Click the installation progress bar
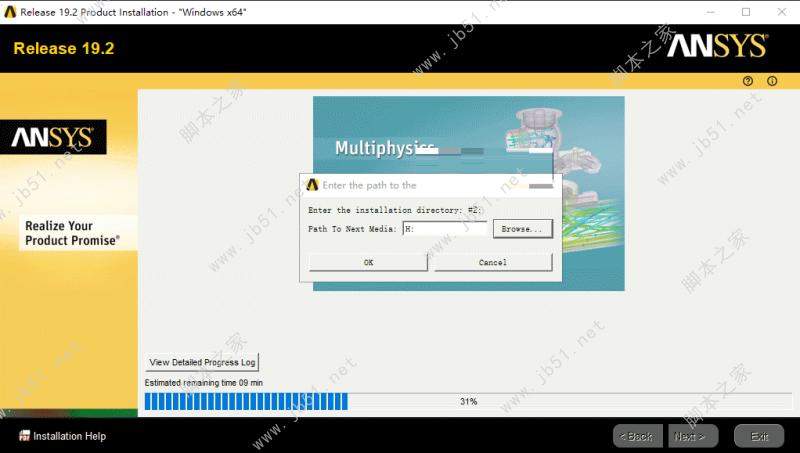Image resolution: width=800 pixels, height=453 pixels. click(468, 401)
